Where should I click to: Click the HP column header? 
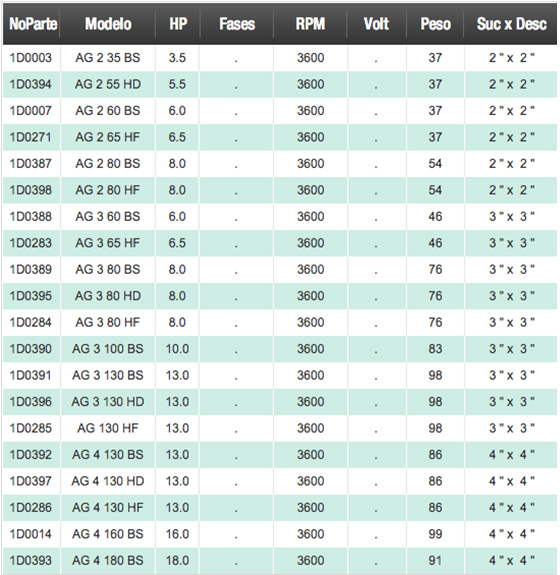(x=178, y=24)
